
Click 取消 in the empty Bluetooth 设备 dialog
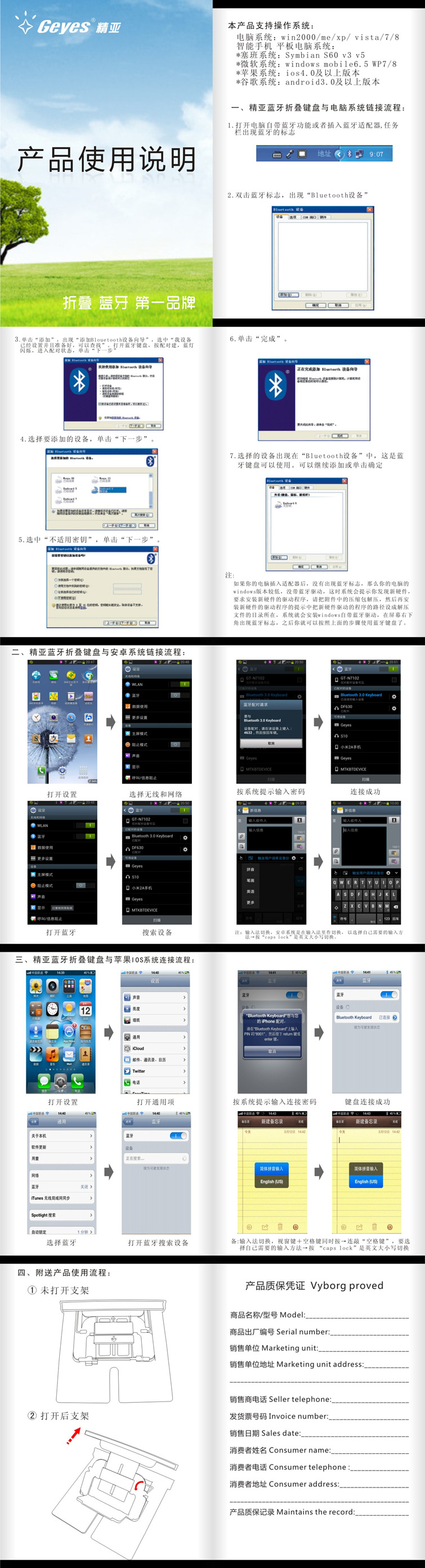click(x=338, y=305)
